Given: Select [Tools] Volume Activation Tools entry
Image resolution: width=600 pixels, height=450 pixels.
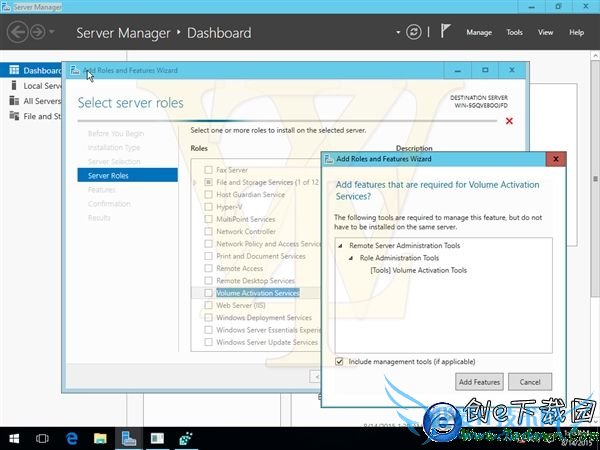Looking at the screenshot, I should pyautogui.click(x=419, y=270).
